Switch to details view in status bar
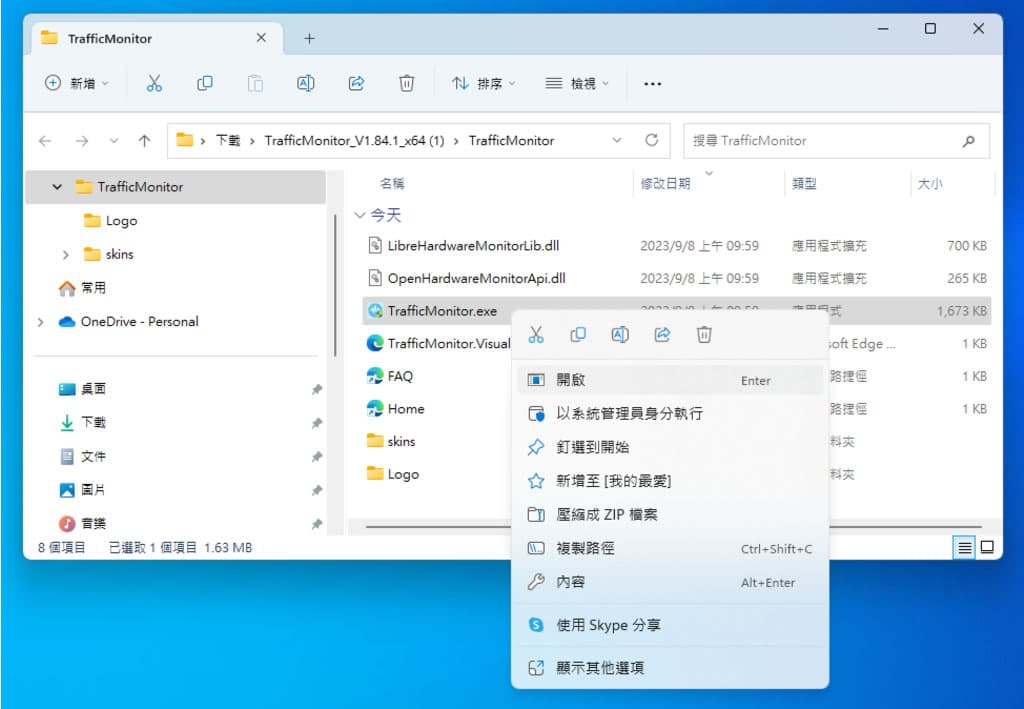This screenshot has height=709, width=1024. pyautogui.click(x=965, y=547)
